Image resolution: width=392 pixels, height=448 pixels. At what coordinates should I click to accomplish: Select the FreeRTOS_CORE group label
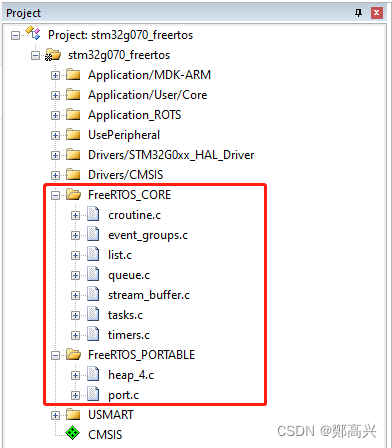(130, 195)
